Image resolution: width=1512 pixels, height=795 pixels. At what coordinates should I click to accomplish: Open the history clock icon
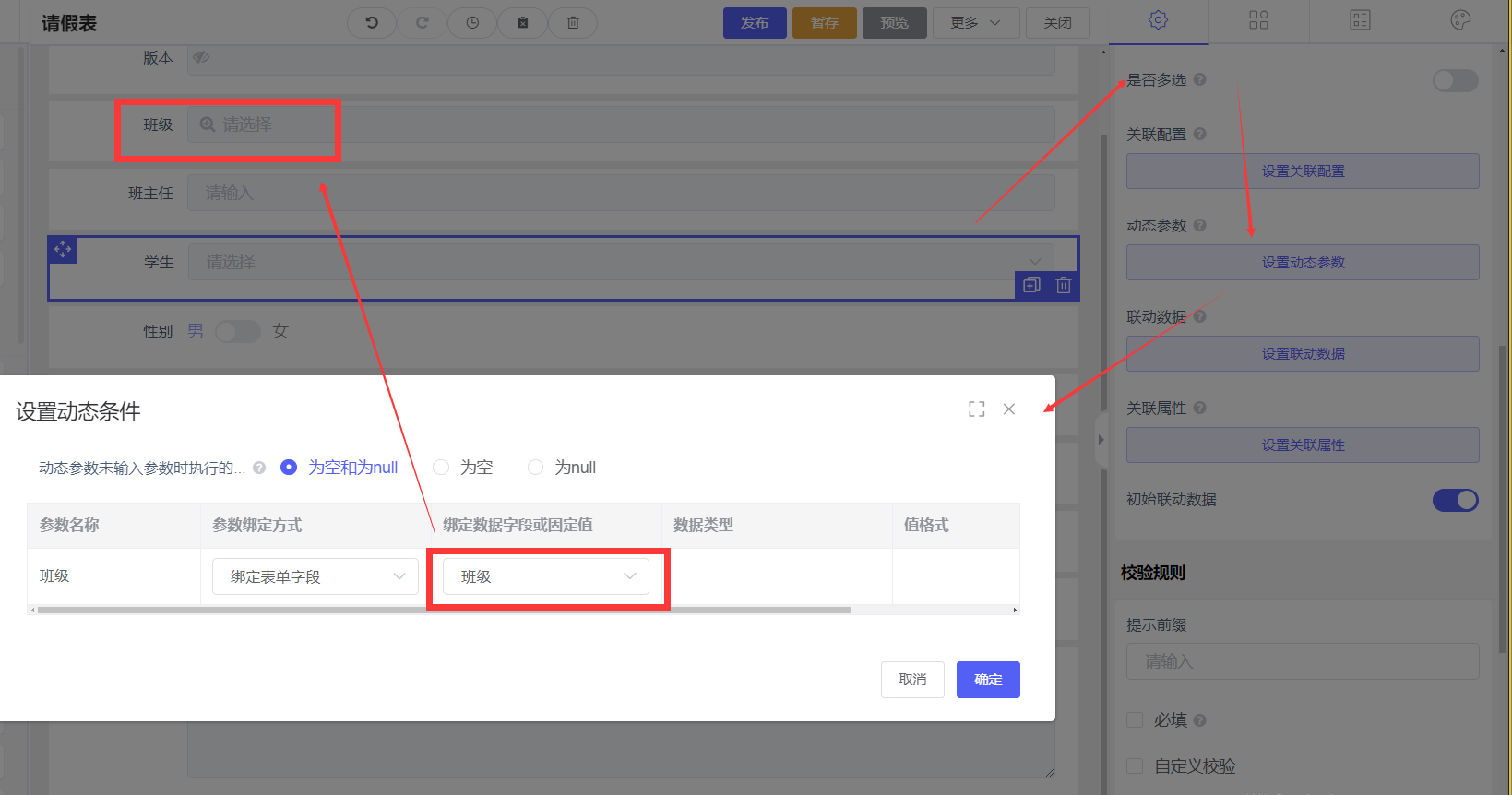472,23
